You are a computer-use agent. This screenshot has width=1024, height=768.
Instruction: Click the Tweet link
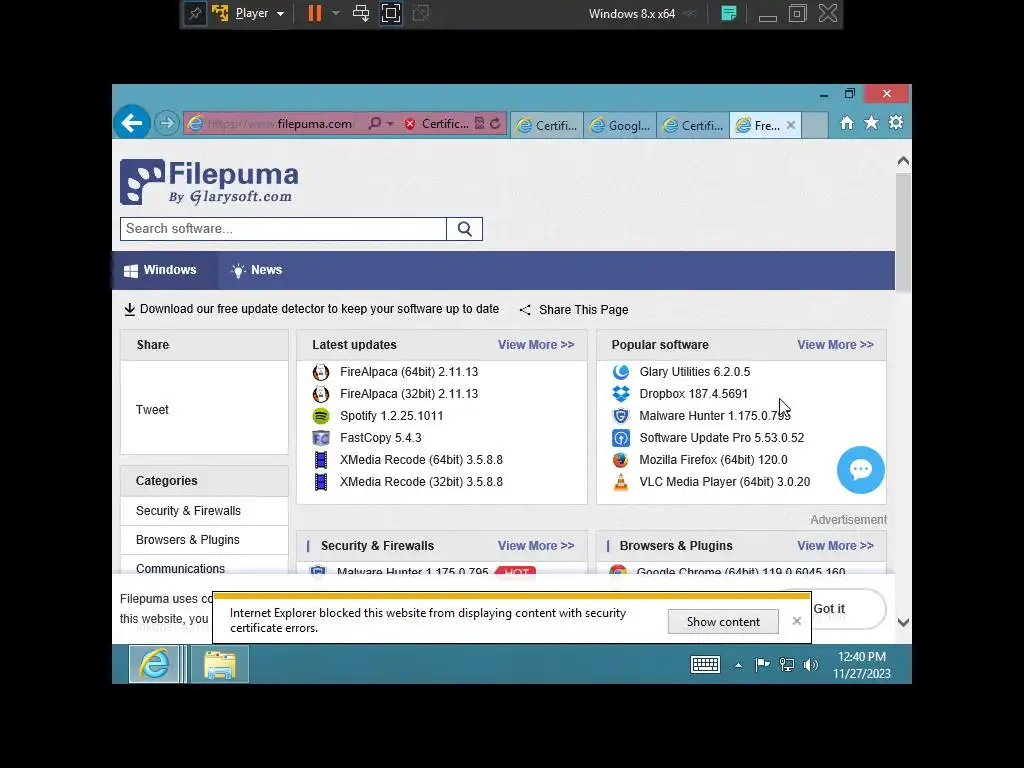click(x=152, y=409)
